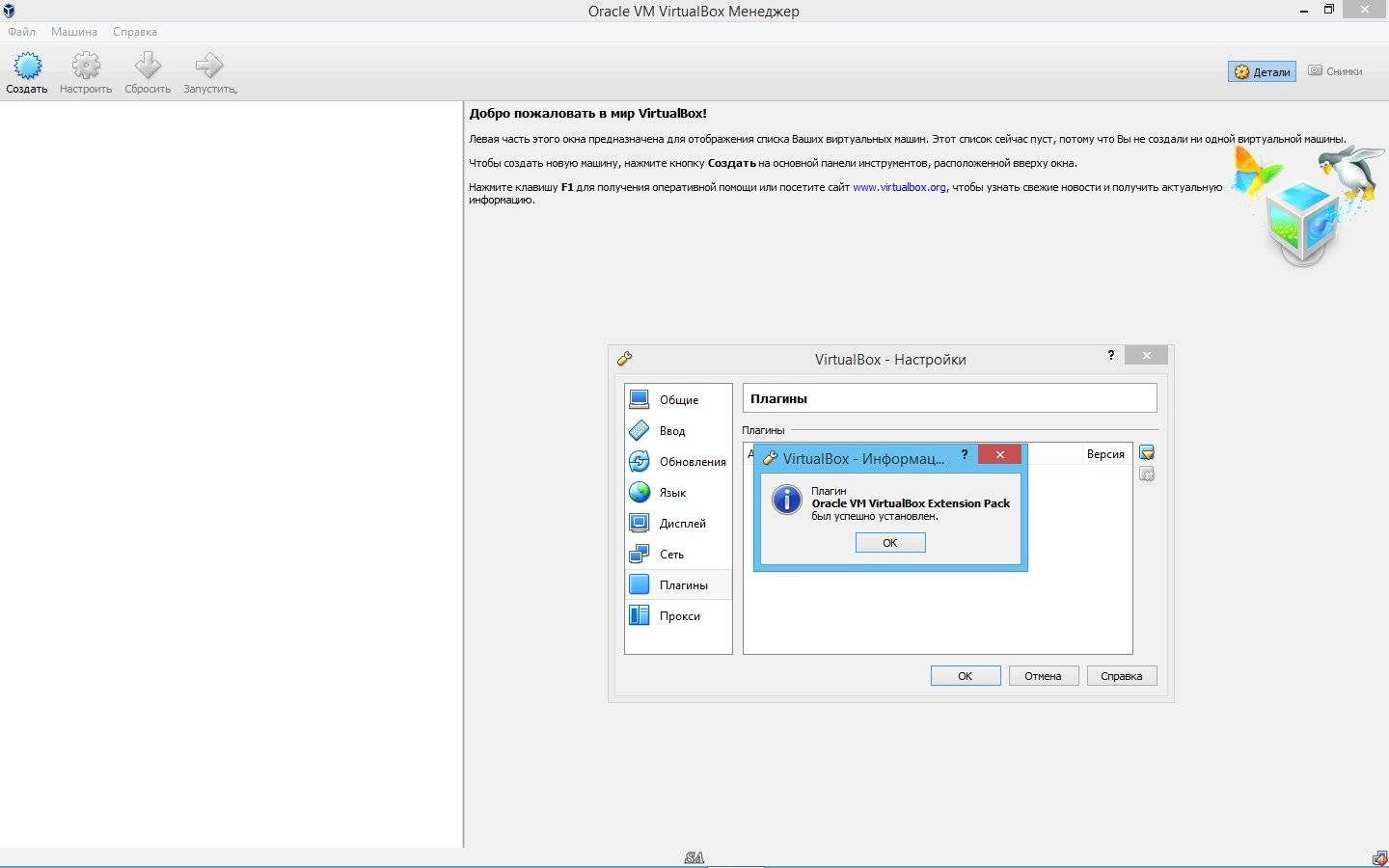Screen dimensions: 1389x868
Task: Open the Машина menu
Action: pos(74,32)
